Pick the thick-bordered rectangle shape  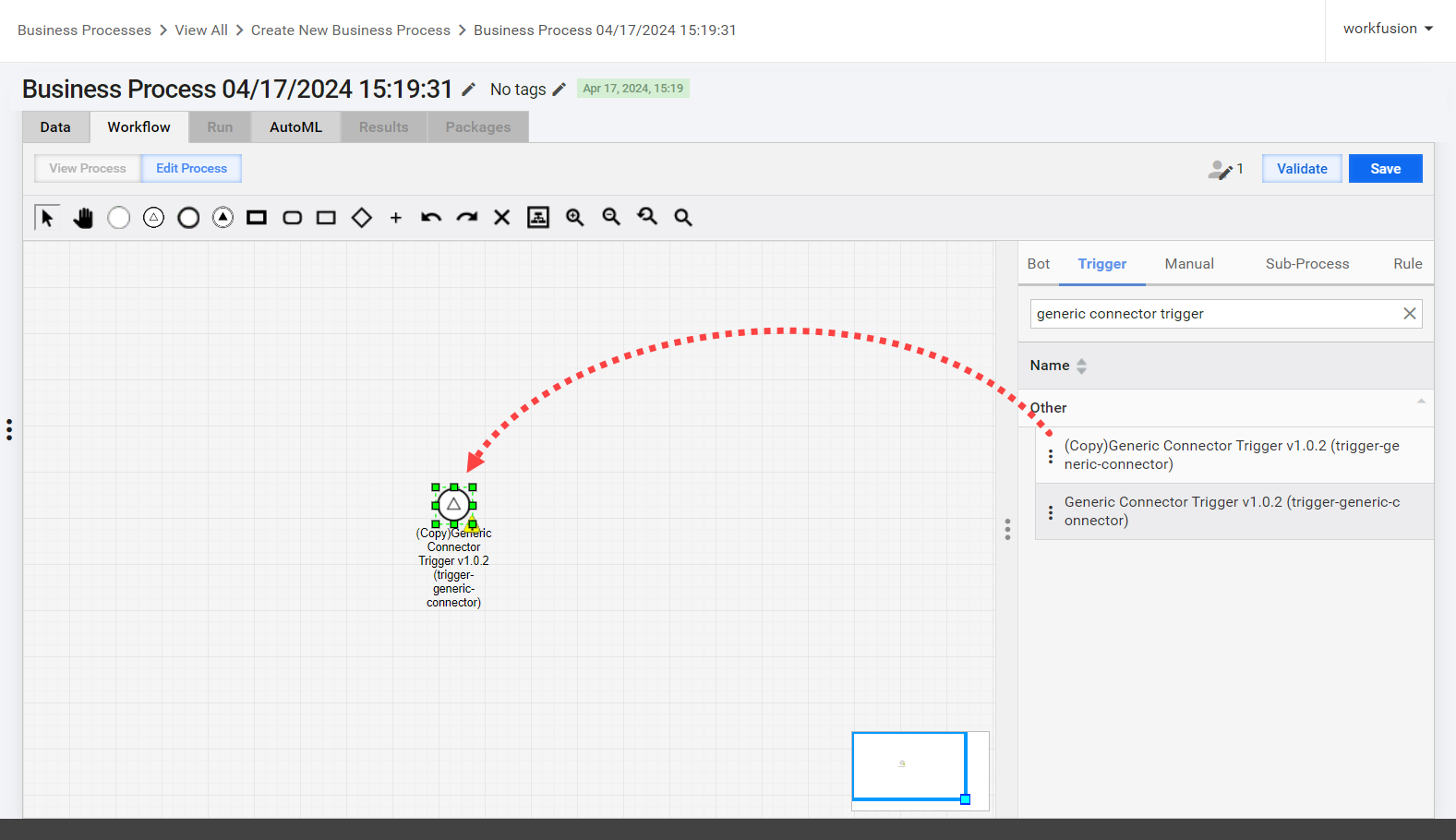pos(257,218)
